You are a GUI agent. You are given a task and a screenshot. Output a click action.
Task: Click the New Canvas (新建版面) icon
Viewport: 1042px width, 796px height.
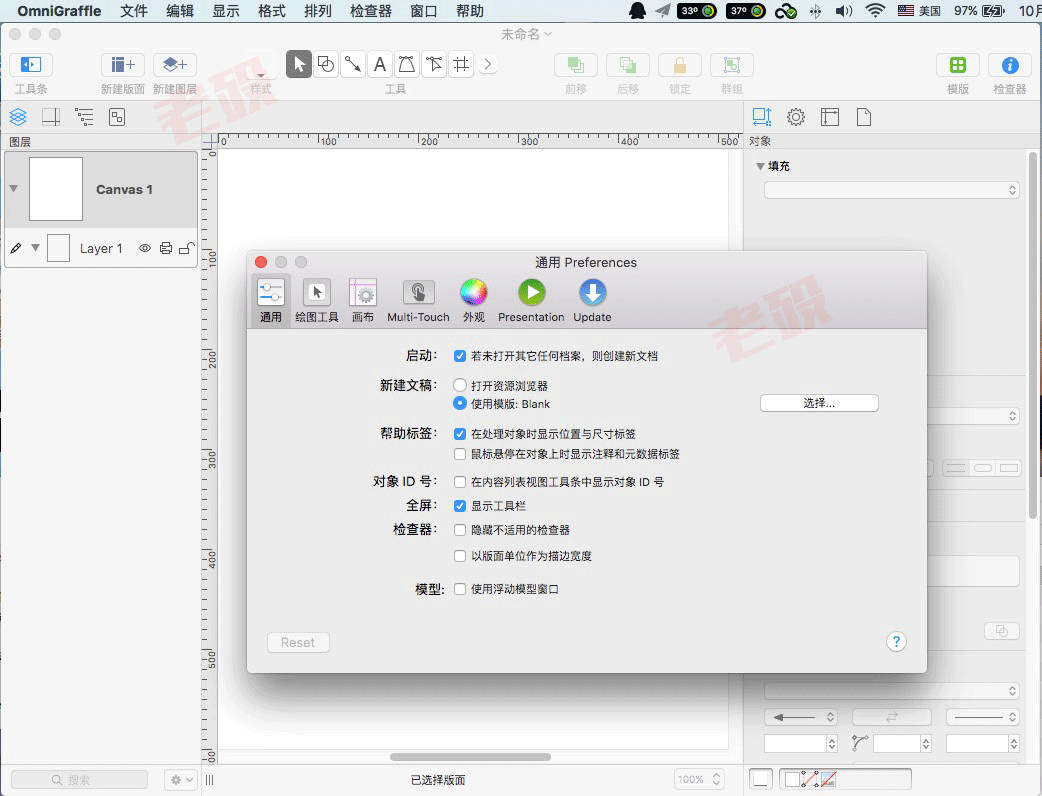tap(122, 64)
